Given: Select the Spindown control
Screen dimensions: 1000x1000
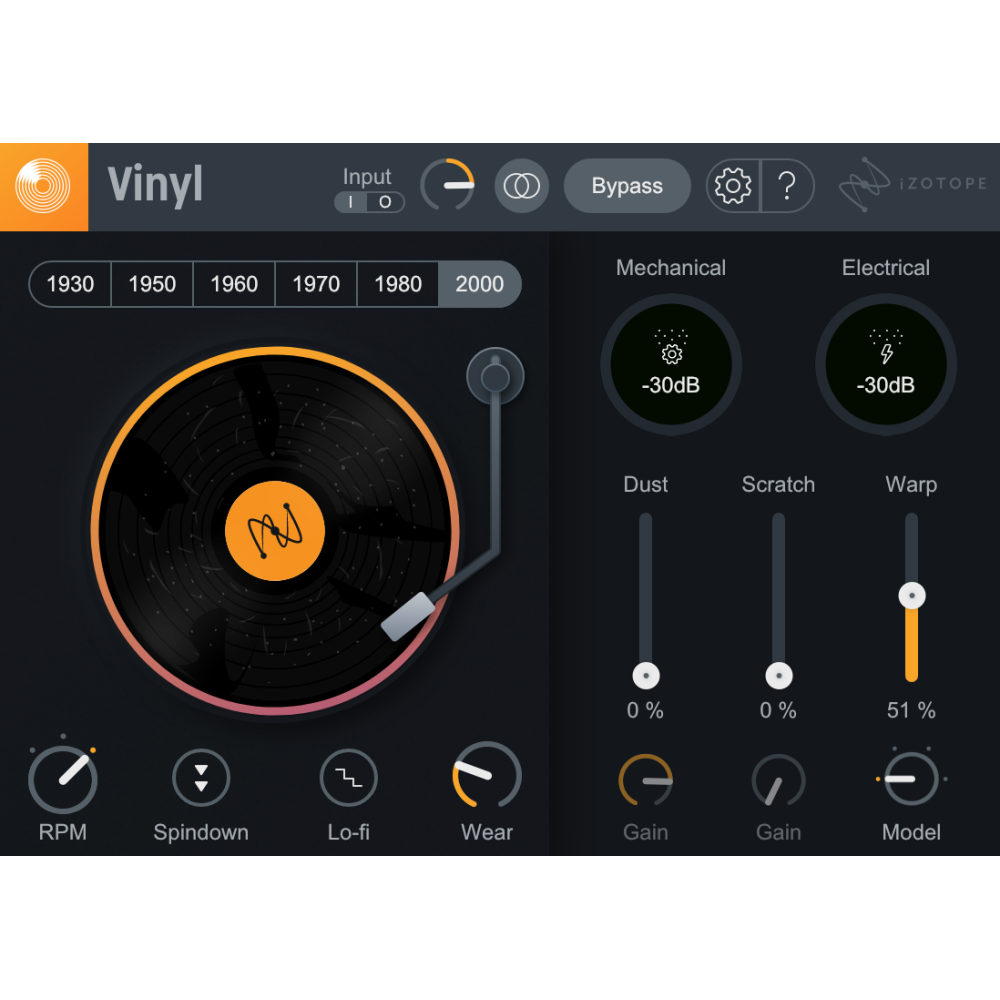Looking at the screenshot, I should tap(201, 778).
